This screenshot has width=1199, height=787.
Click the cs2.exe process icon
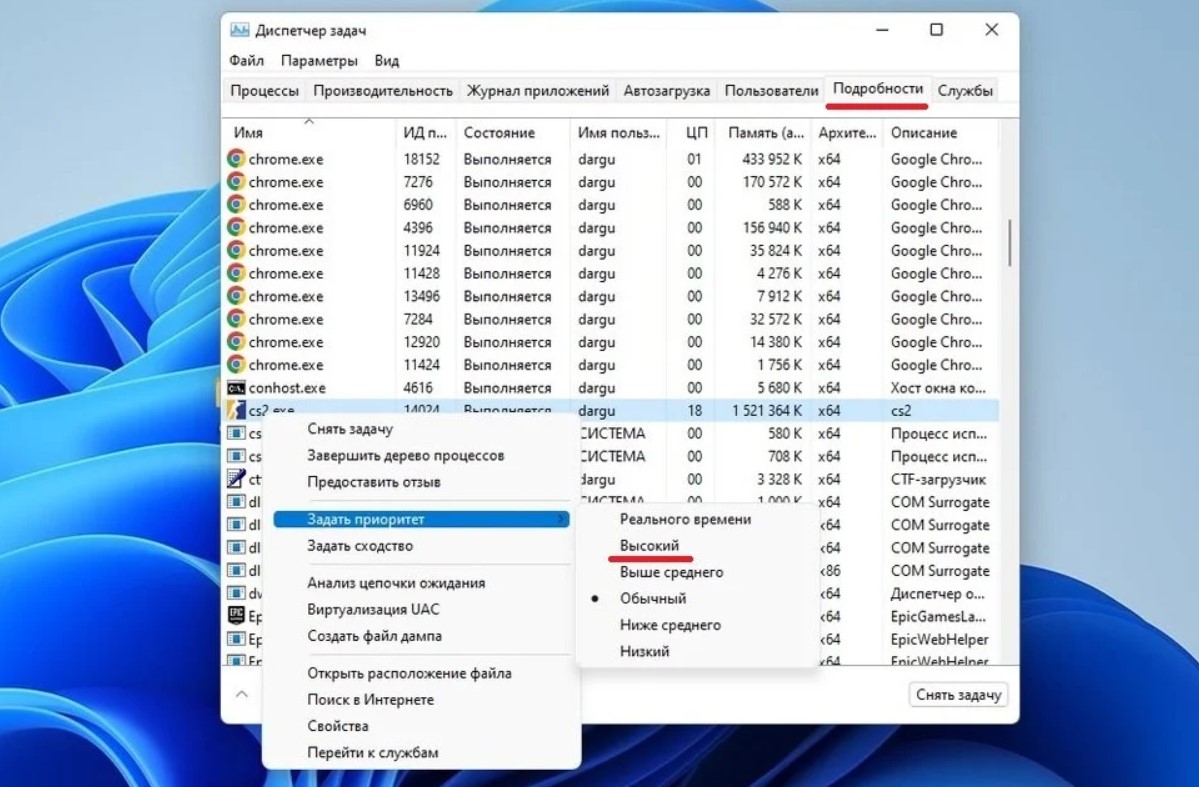pos(236,411)
